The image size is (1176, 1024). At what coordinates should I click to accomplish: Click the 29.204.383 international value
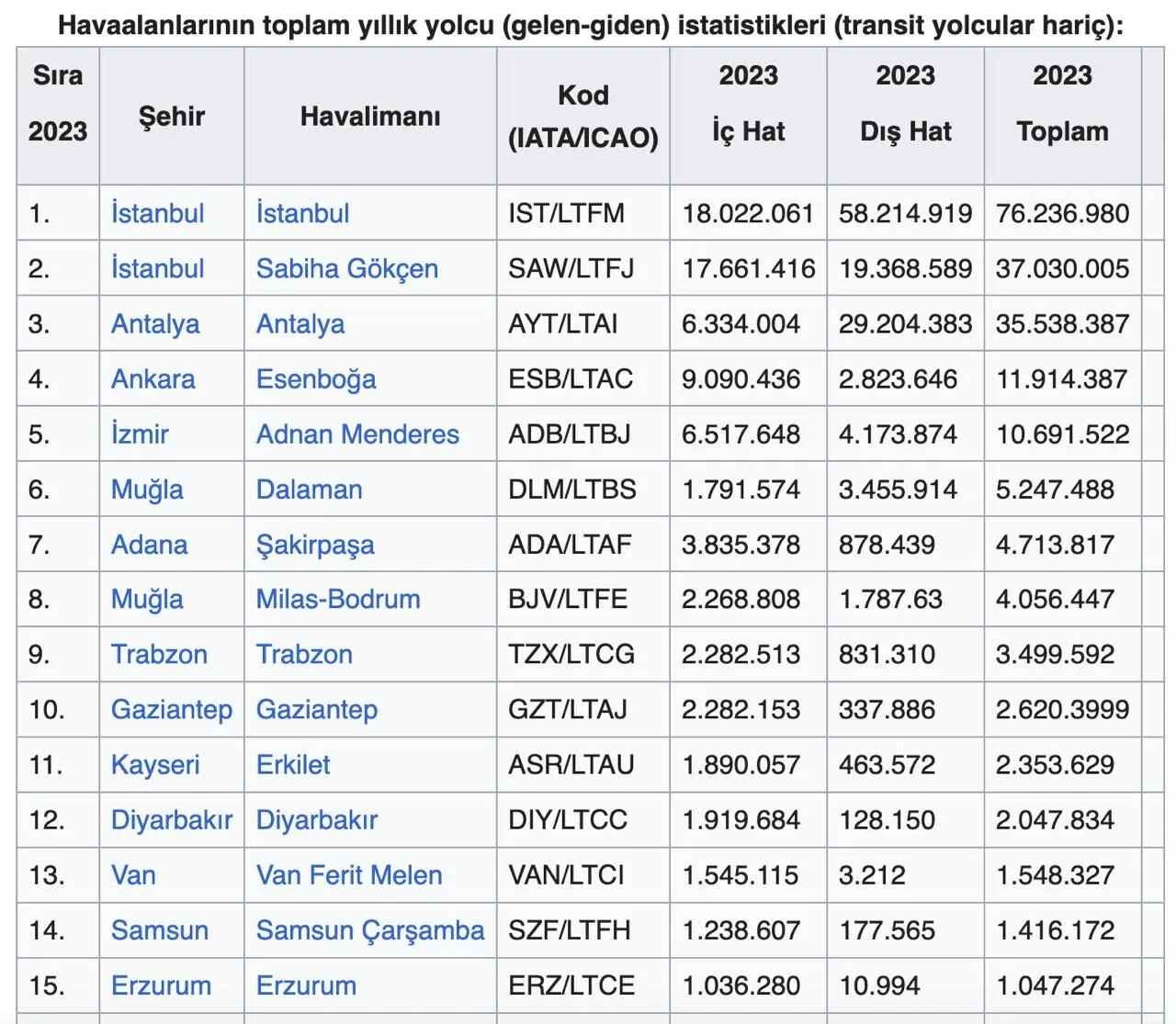coord(905,323)
